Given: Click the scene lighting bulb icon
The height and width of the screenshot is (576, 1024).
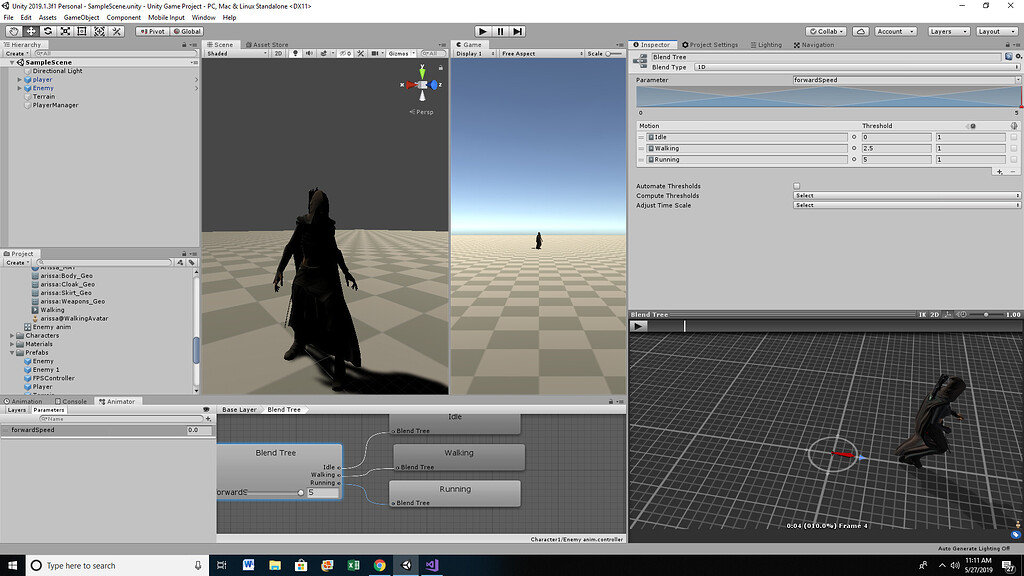Looking at the screenshot, I should pos(296,53).
